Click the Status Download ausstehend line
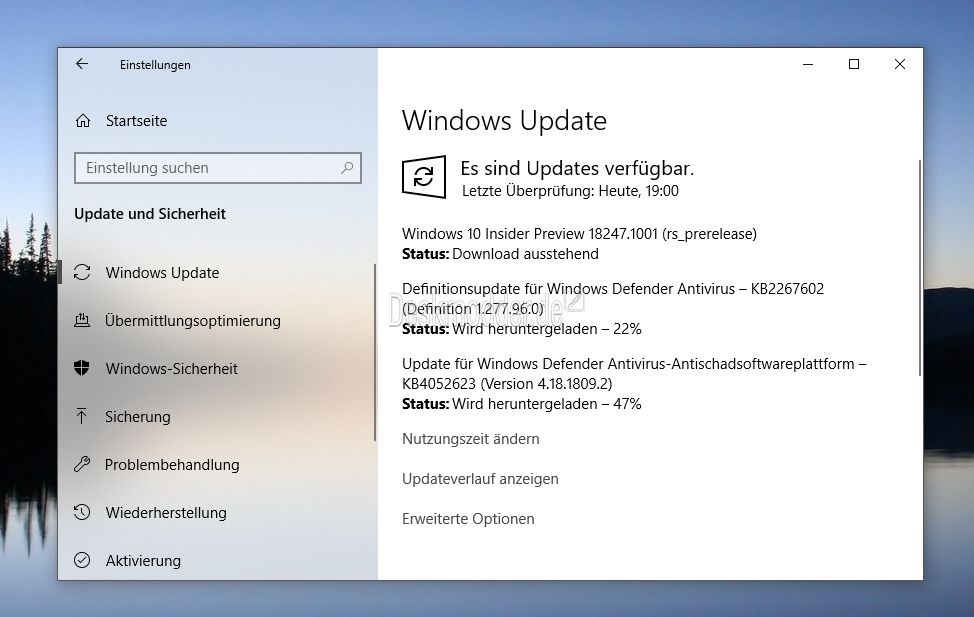 [x=501, y=254]
